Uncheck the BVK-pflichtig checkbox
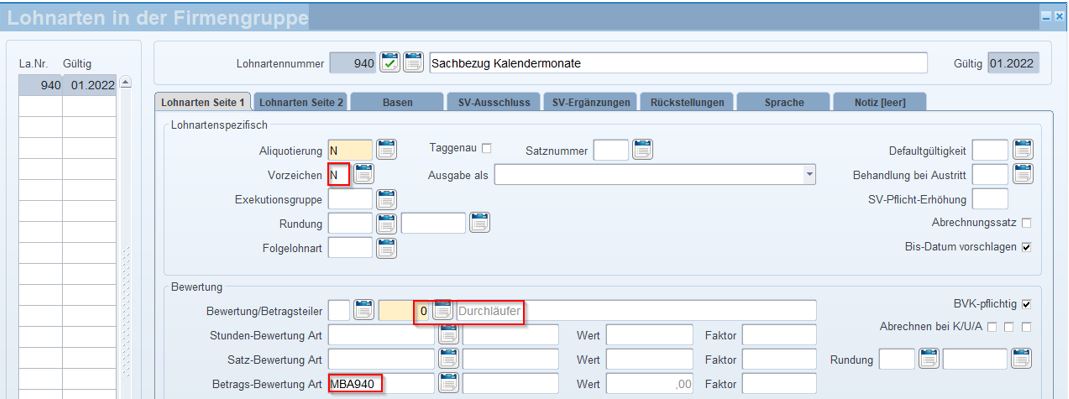The height and width of the screenshot is (399, 1069). click(1026, 304)
